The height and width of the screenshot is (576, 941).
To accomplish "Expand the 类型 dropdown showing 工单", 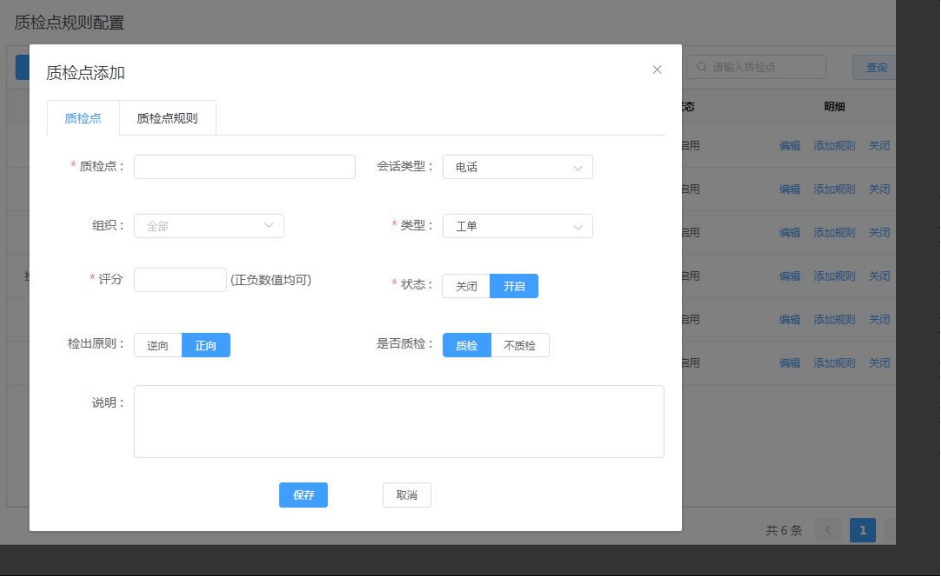I will [x=517, y=227].
